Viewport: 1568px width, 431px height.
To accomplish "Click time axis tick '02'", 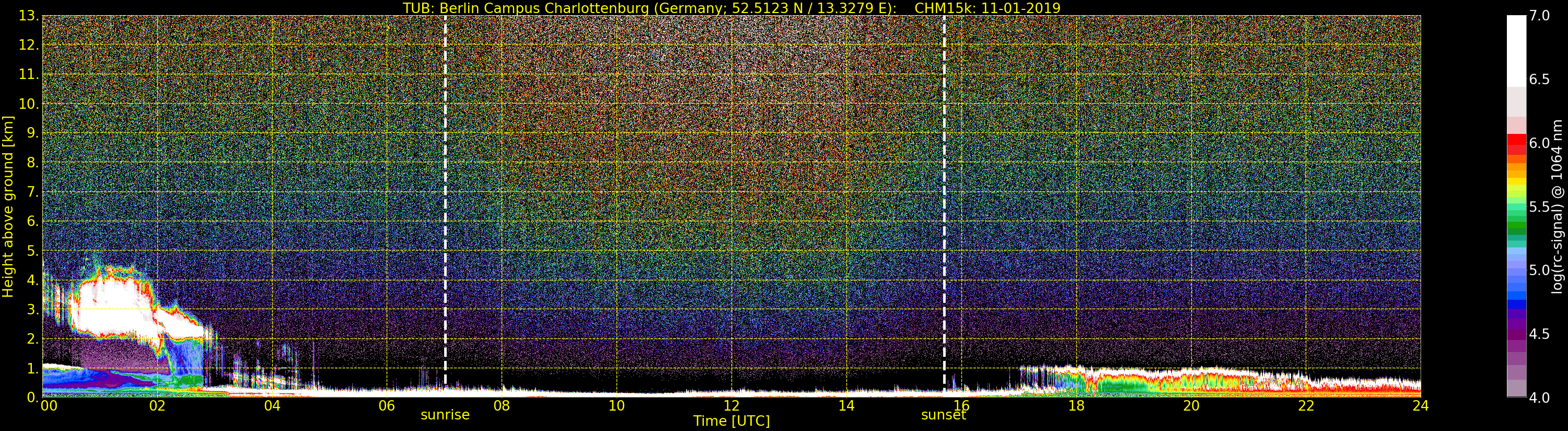I will coord(157,405).
